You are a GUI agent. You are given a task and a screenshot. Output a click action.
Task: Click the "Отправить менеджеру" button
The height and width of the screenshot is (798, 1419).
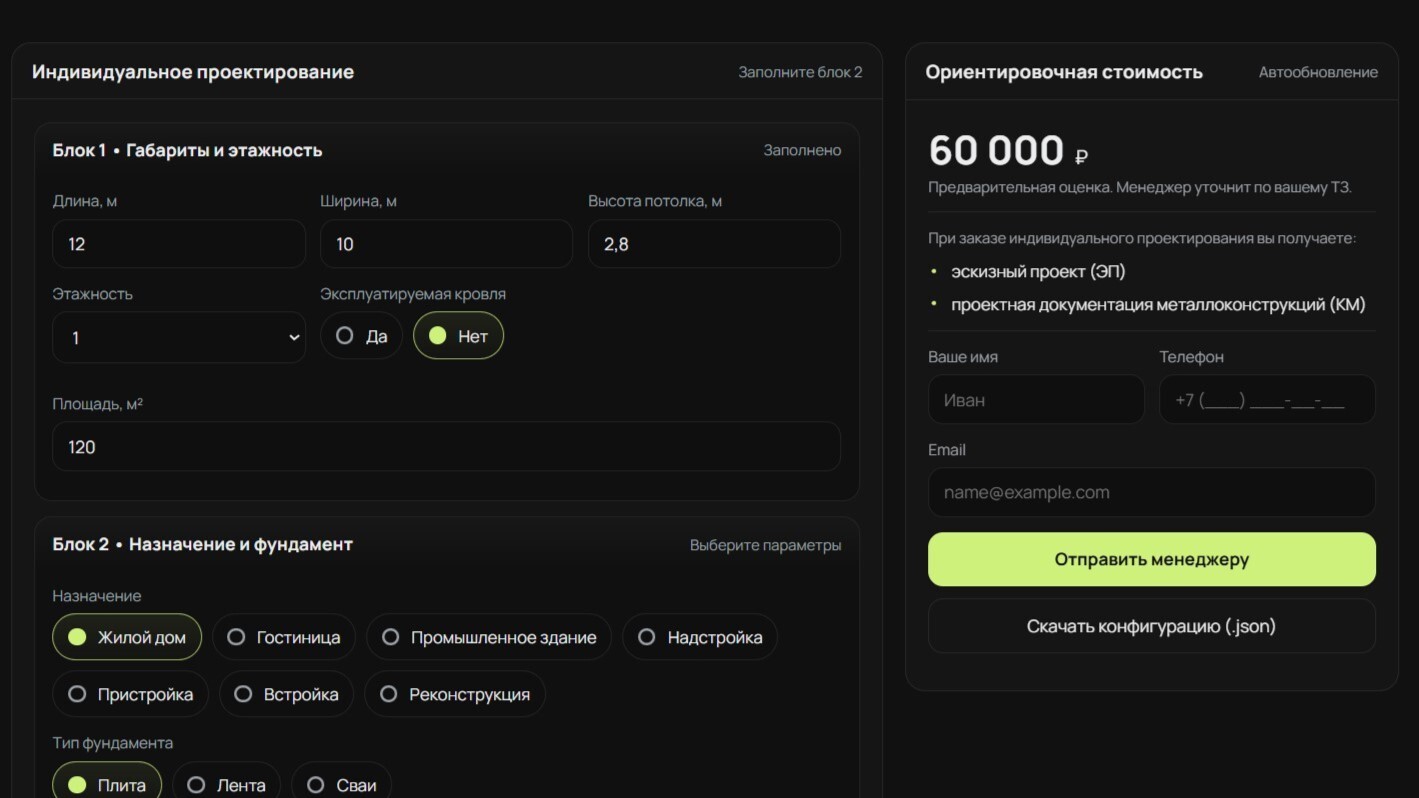[1151, 559]
